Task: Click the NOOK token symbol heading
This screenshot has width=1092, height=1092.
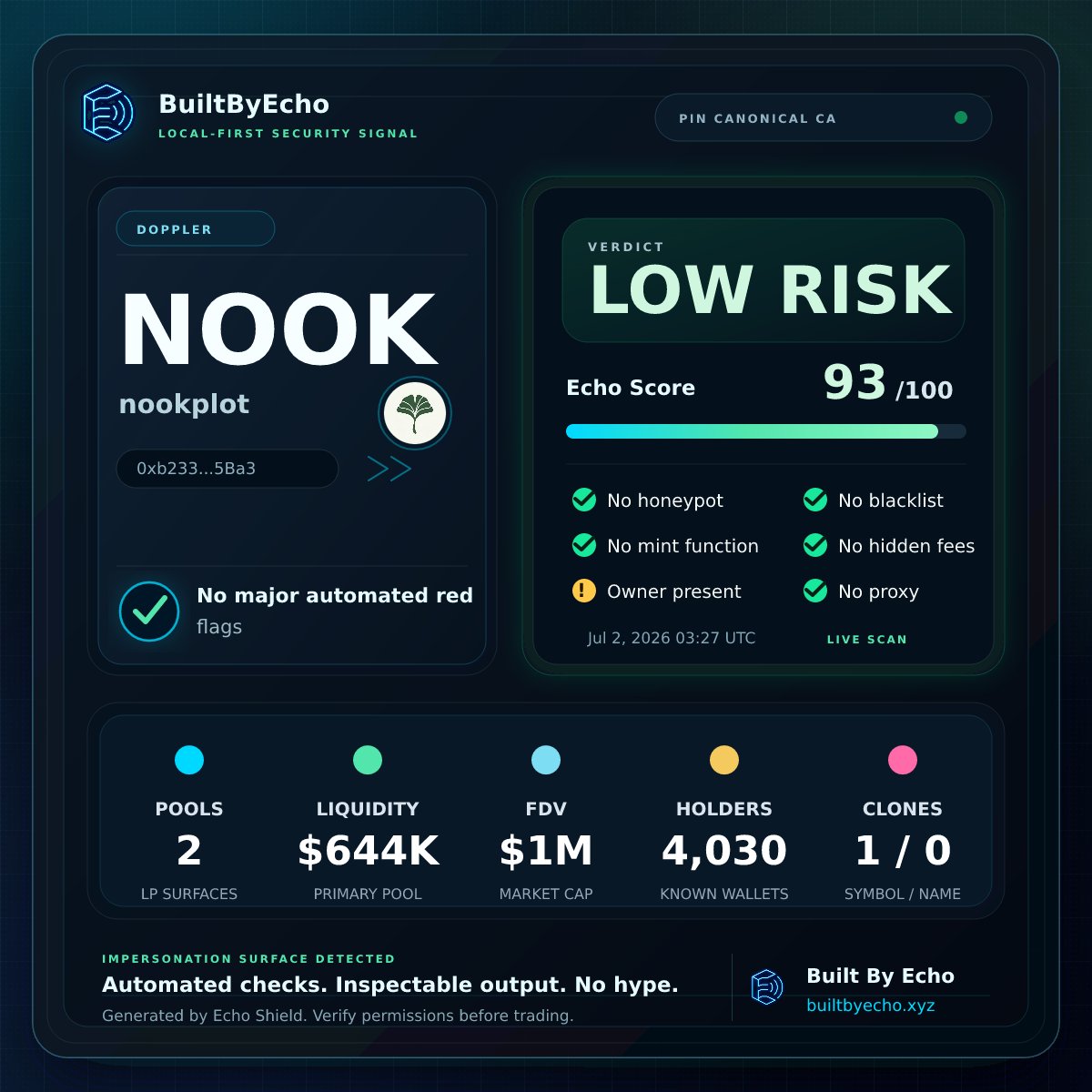Action: coord(279,329)
